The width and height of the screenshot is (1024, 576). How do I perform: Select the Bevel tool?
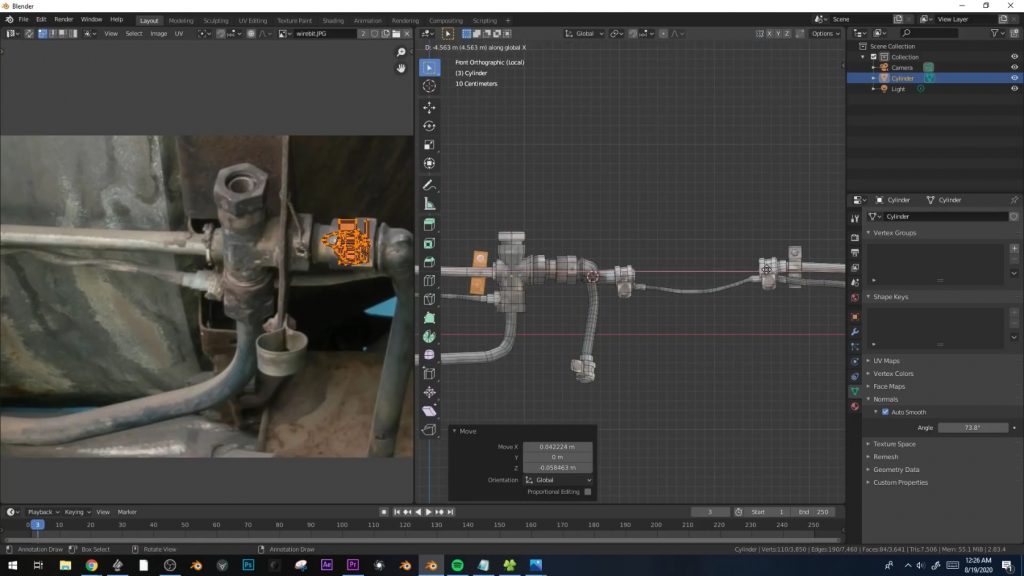(429, 262)
